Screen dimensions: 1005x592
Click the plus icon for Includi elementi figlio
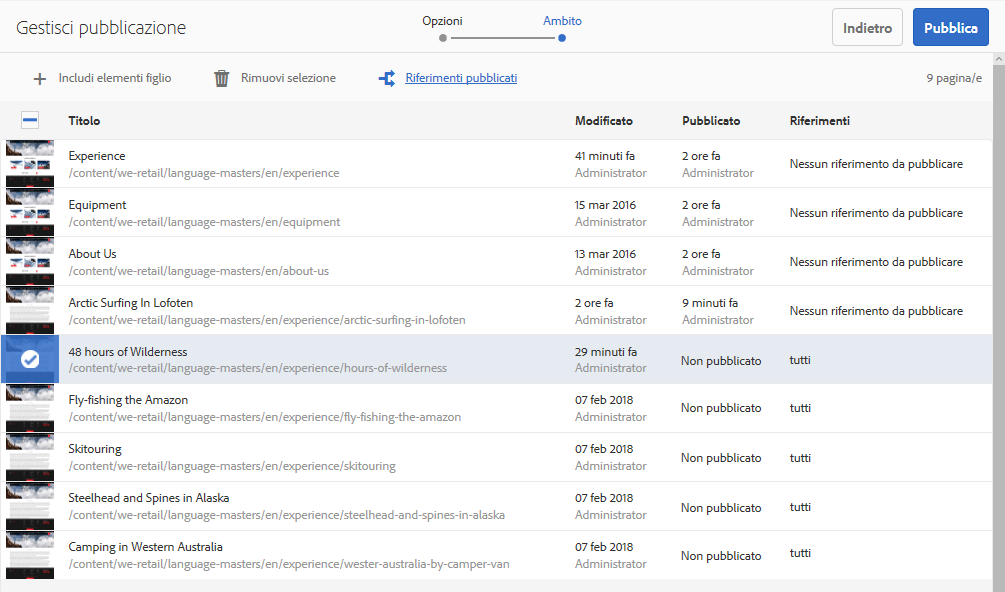[40, 78]
